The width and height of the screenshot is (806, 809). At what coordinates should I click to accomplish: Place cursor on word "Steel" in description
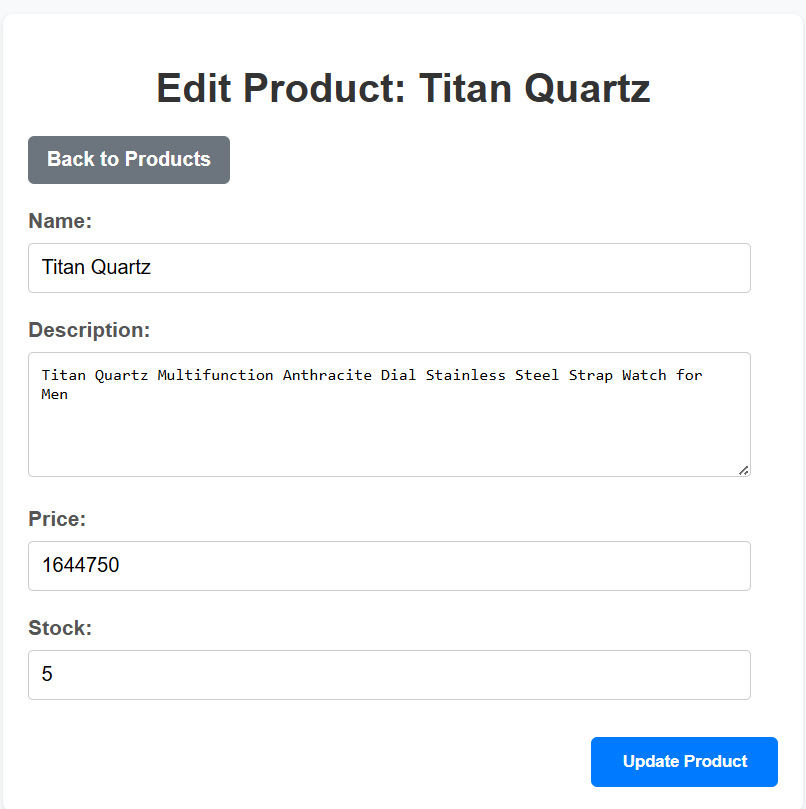coord(537,375)
